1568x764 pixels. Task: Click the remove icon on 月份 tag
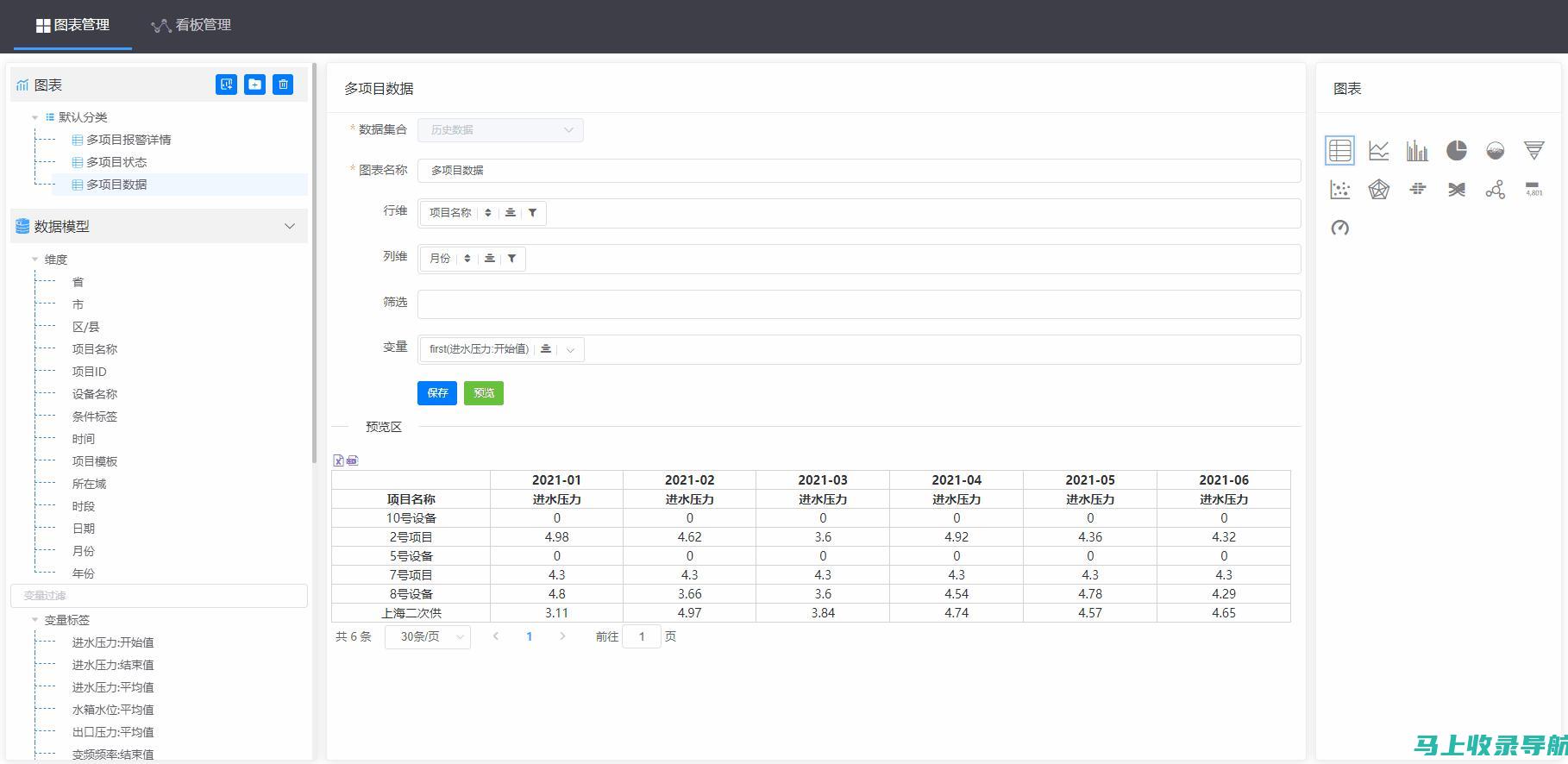coord(490,259)
